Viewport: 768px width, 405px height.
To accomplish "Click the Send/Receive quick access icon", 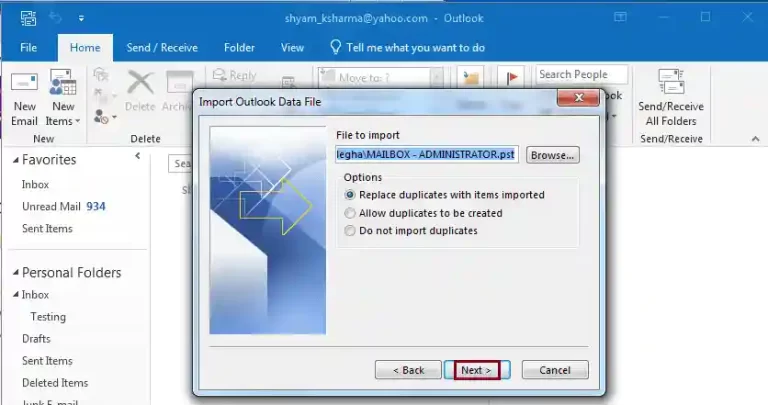I will pyautogui.click(x=28, y=18).
